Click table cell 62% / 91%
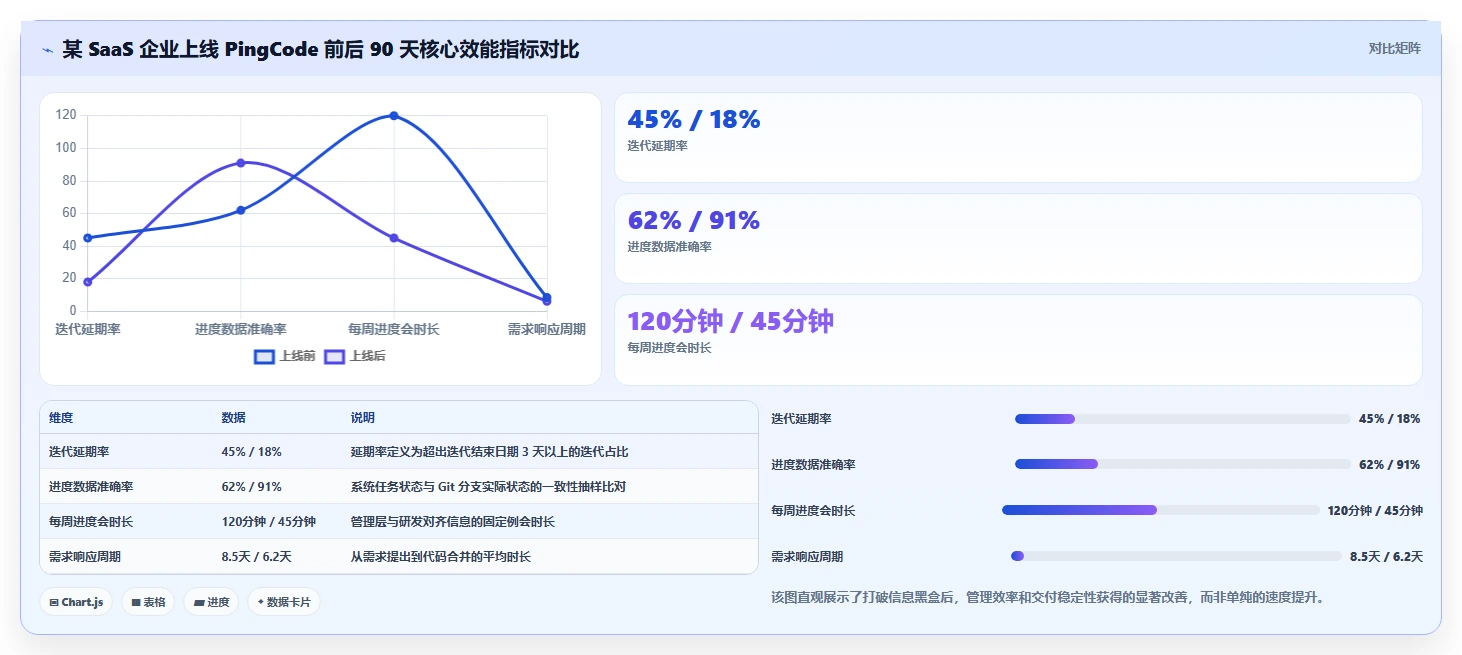The width and height of the screenshot is (1462, 655). (x=252, y=487)
